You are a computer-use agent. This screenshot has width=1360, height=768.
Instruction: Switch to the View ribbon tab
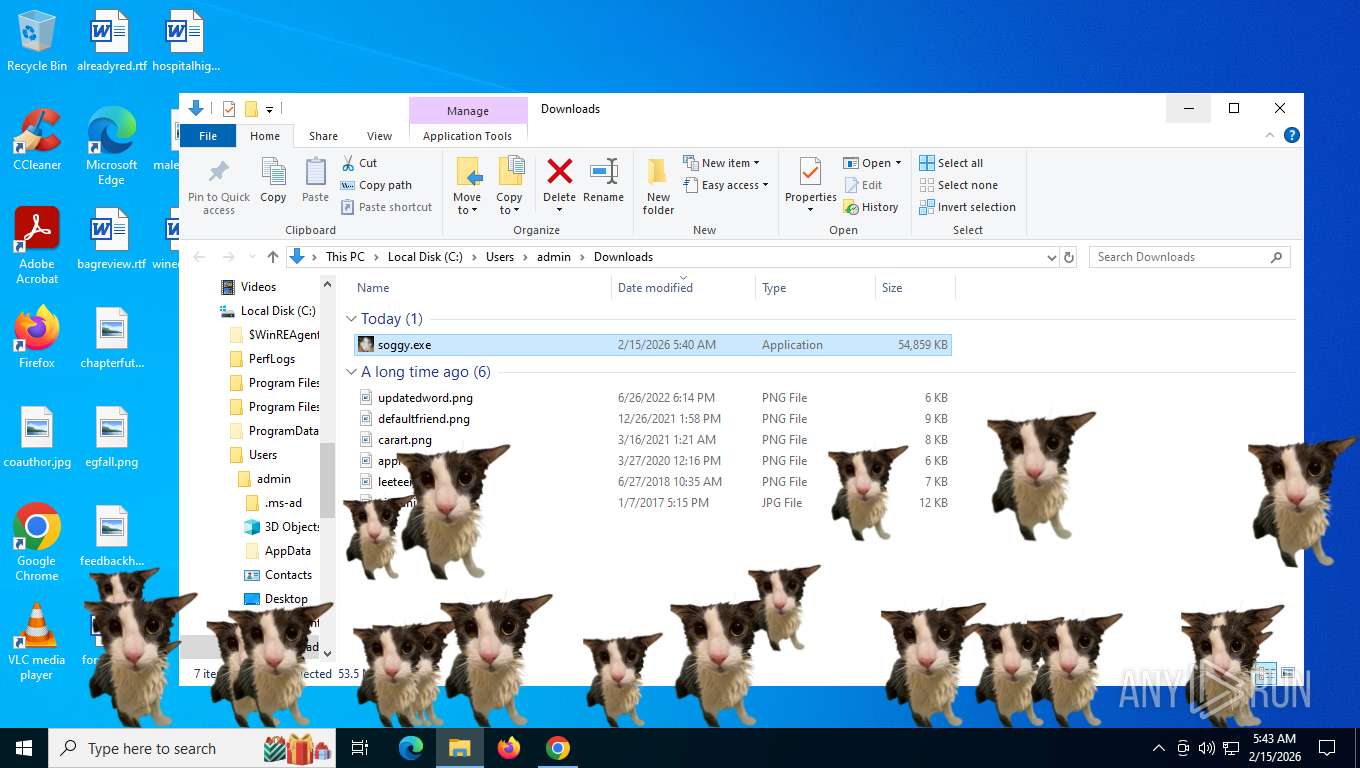(379, 136)
